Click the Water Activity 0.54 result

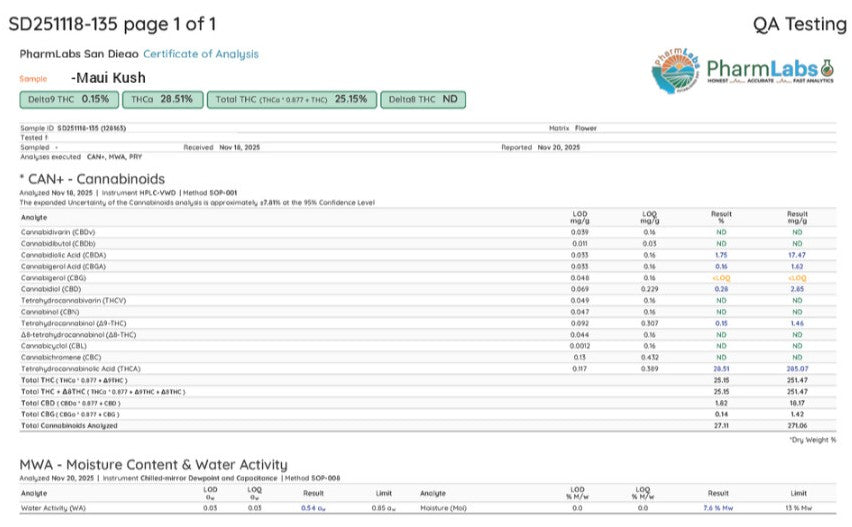[313, 508]
